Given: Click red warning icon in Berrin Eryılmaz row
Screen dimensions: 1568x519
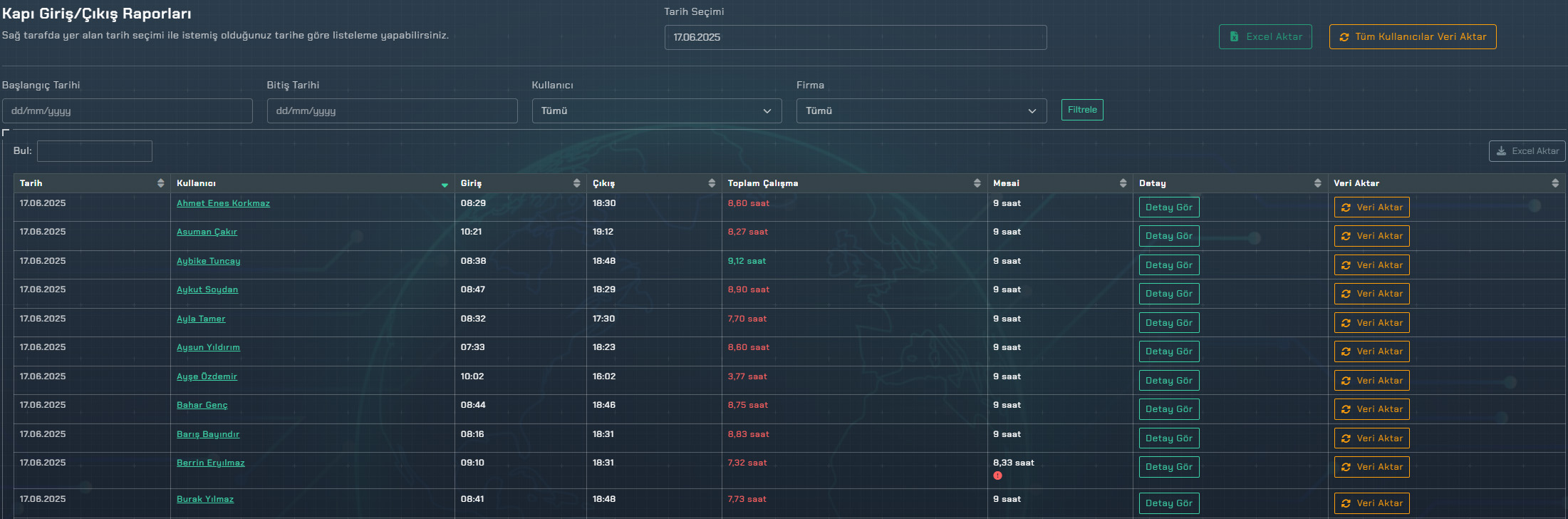Looking at the screenshot, I should point(997,476).
